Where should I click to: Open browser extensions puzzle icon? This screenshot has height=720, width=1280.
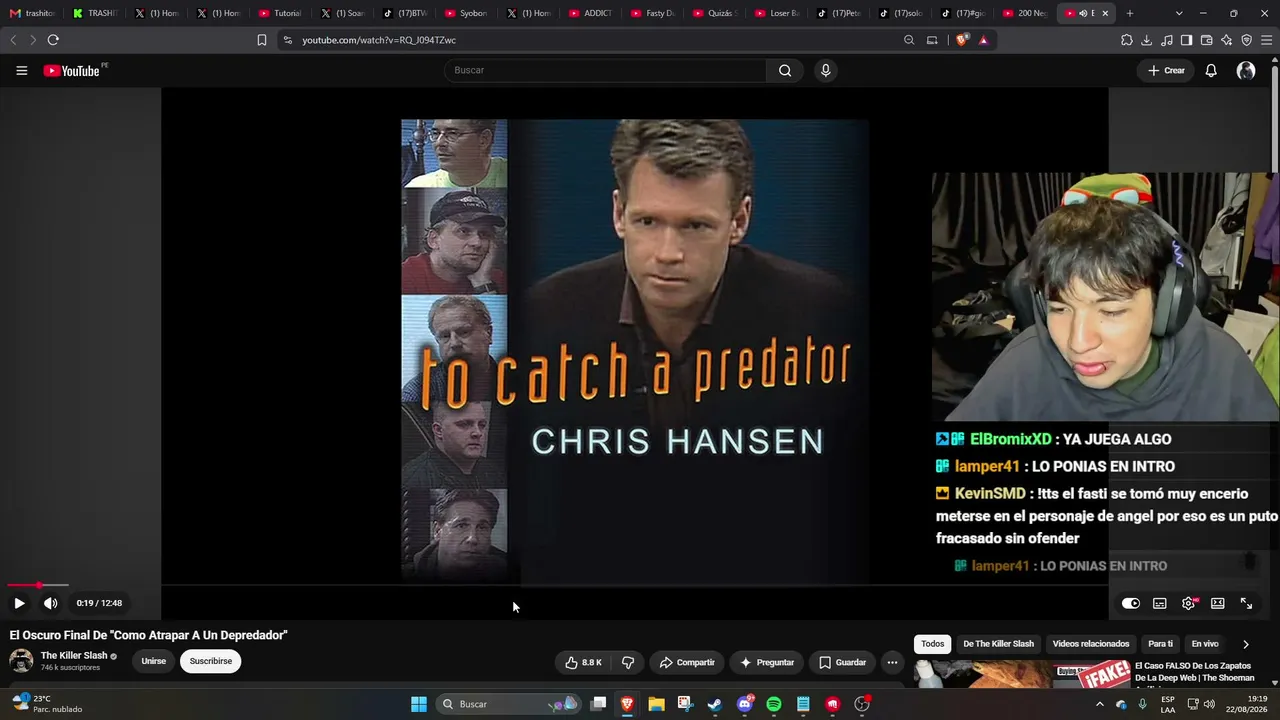pos(1127,40)
